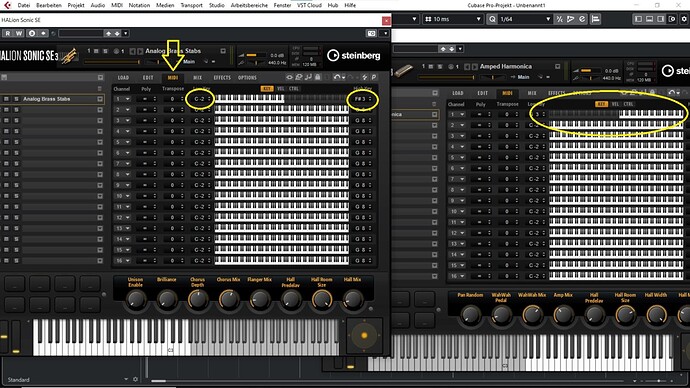Select next program arrow beside Analog Brass Stabs
The height and width of the screenshot is (388, 690).
tap(140, 51)
